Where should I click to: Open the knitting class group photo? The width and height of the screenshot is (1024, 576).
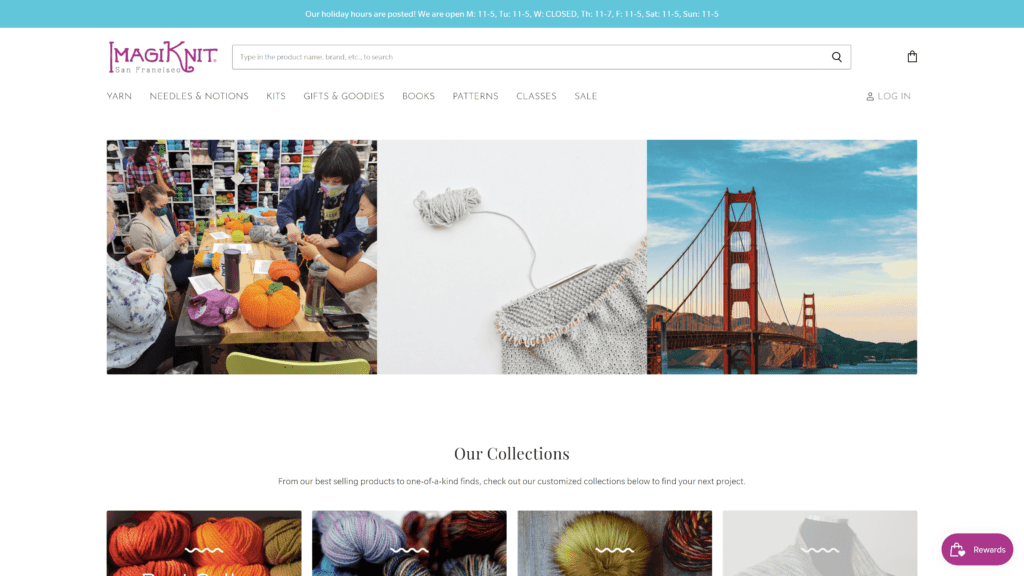(x=242, y=257)
